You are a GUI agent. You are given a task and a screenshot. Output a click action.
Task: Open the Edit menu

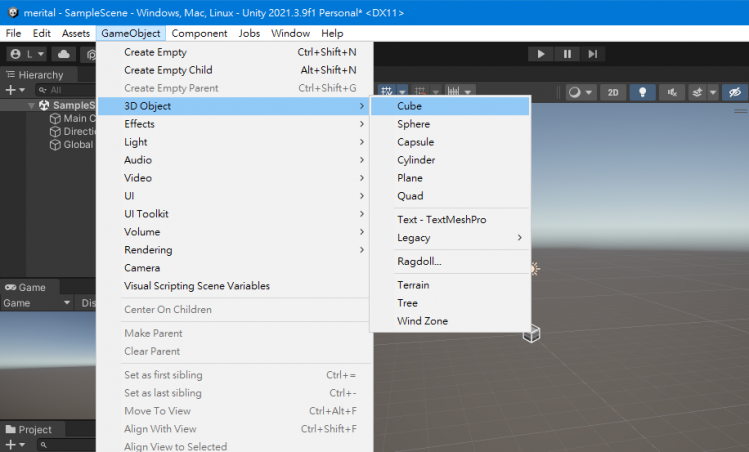[42, 33]
